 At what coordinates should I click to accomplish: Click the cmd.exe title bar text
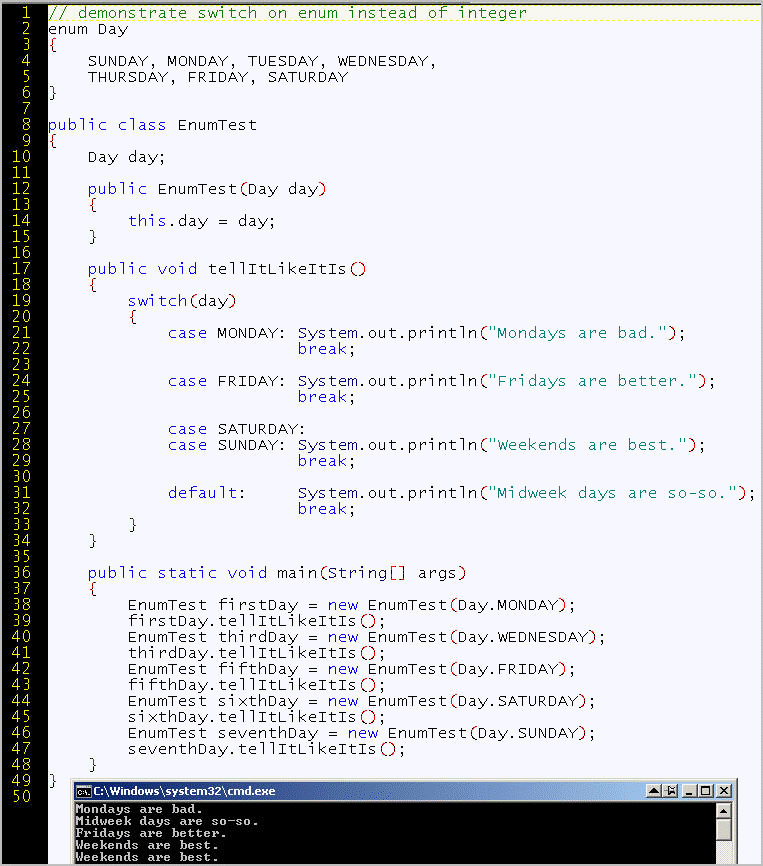(184, 791)
